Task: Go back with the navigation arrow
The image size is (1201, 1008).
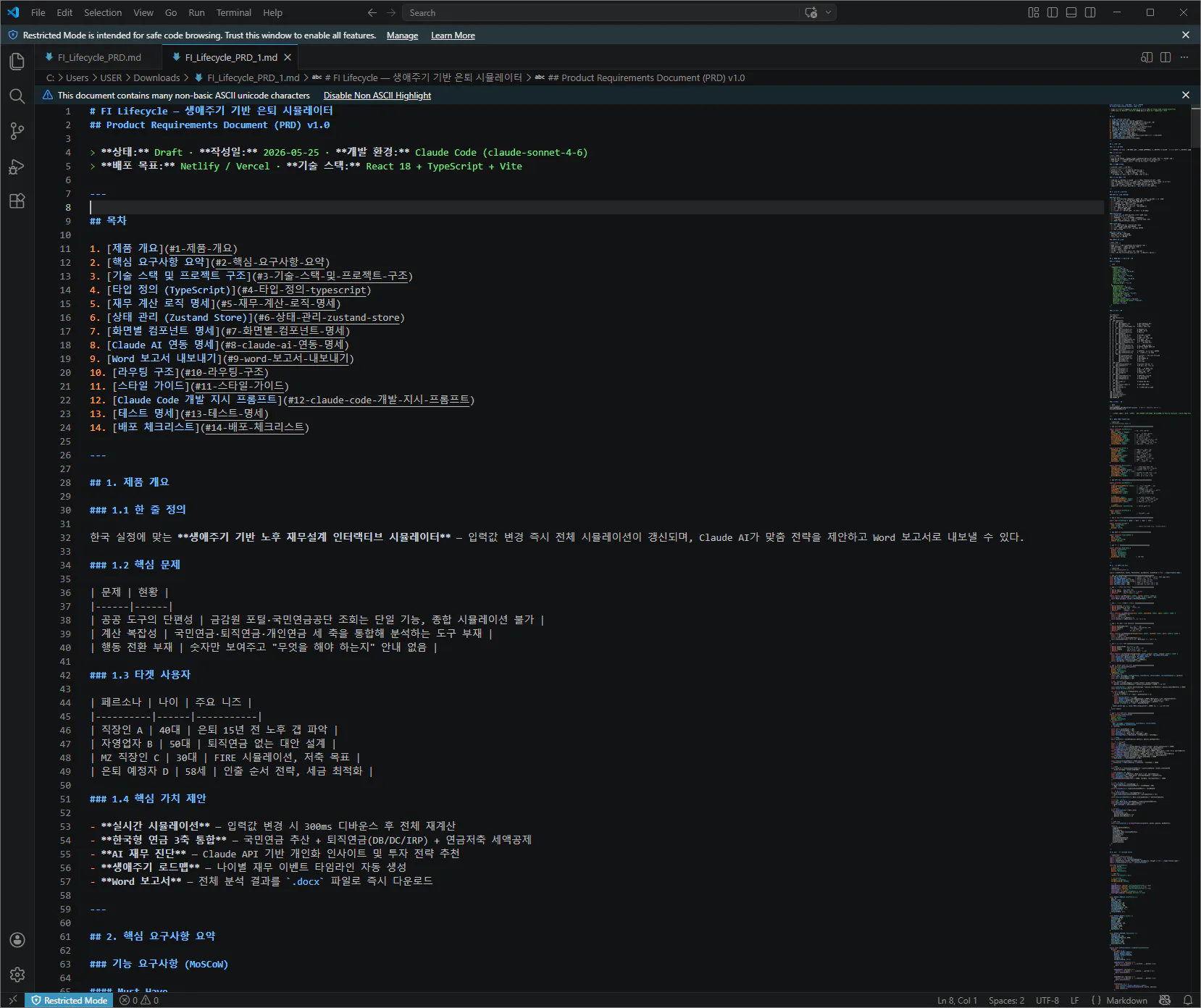Action: pos(372,12)
